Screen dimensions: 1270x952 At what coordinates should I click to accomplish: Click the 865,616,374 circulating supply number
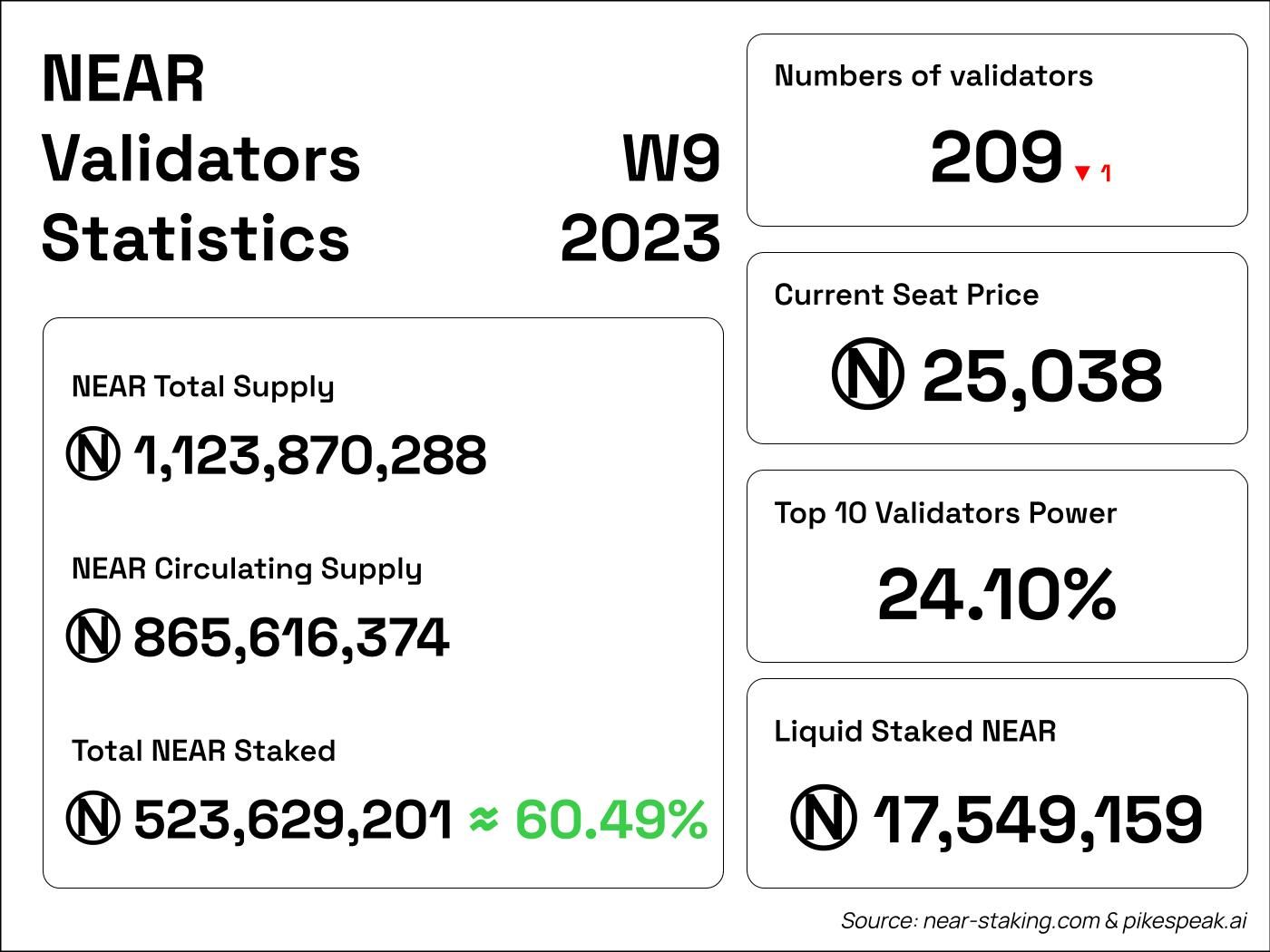291,637
